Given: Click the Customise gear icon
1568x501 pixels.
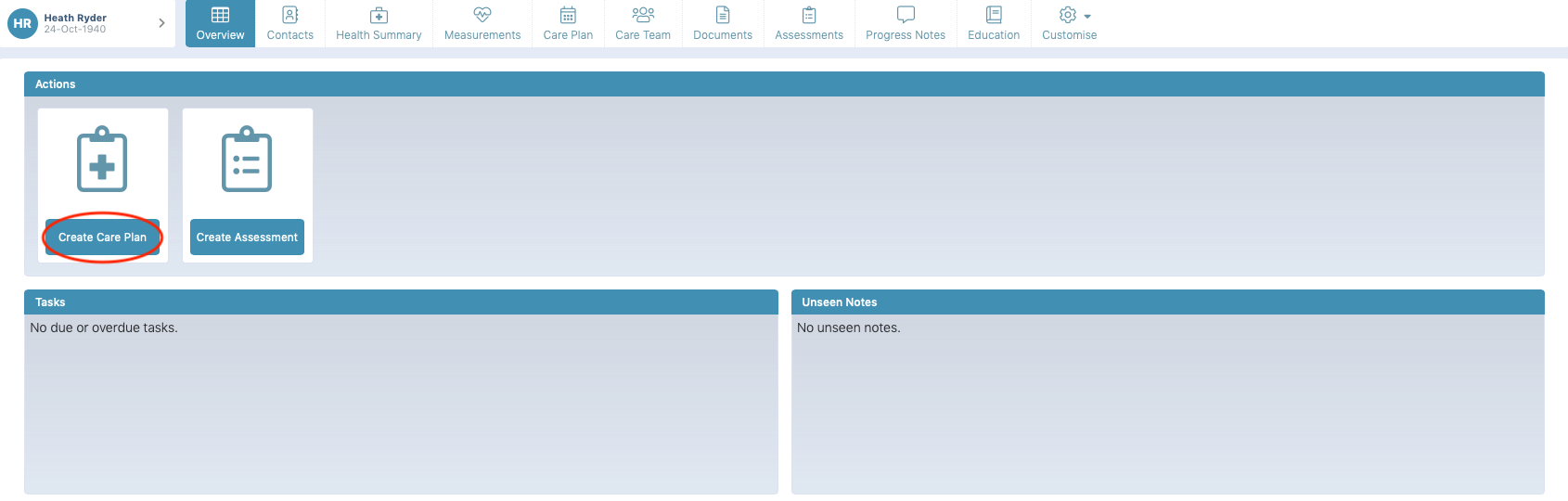Looking at the screenshot, I should click(x=1068, y=15).
